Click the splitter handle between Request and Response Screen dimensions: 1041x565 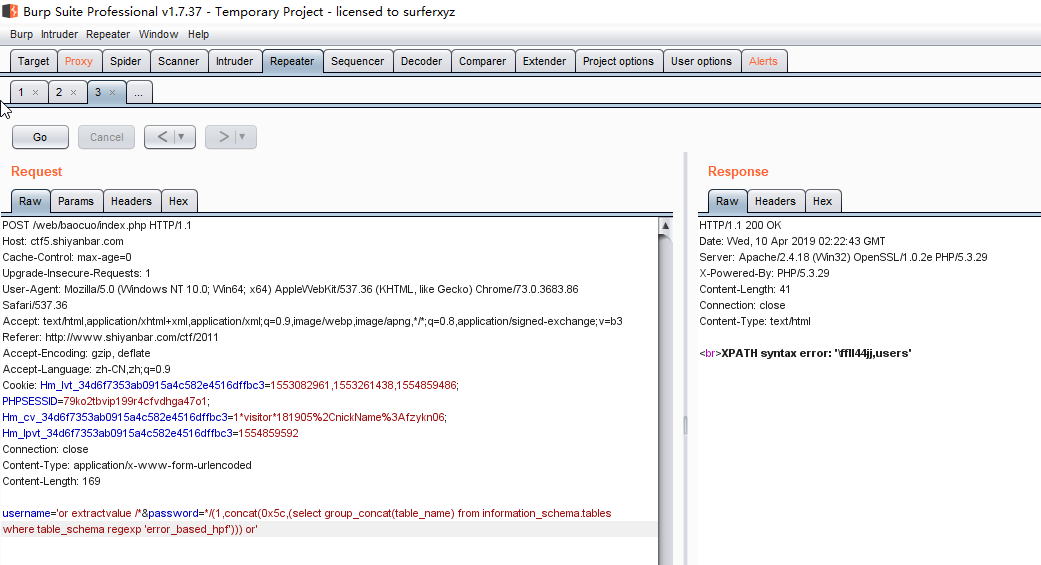pyautogui.click(x=685, y=425)
